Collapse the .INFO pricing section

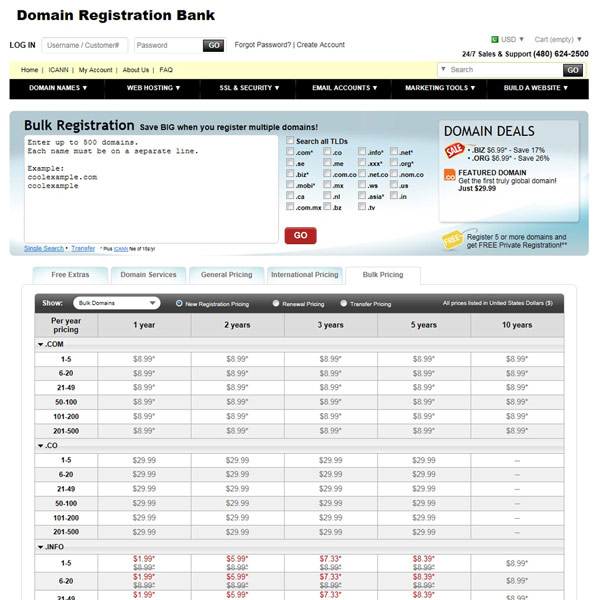[40, 547]
